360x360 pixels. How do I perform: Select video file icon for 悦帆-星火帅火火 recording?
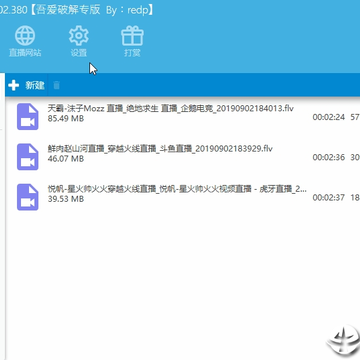click(28, 197)
